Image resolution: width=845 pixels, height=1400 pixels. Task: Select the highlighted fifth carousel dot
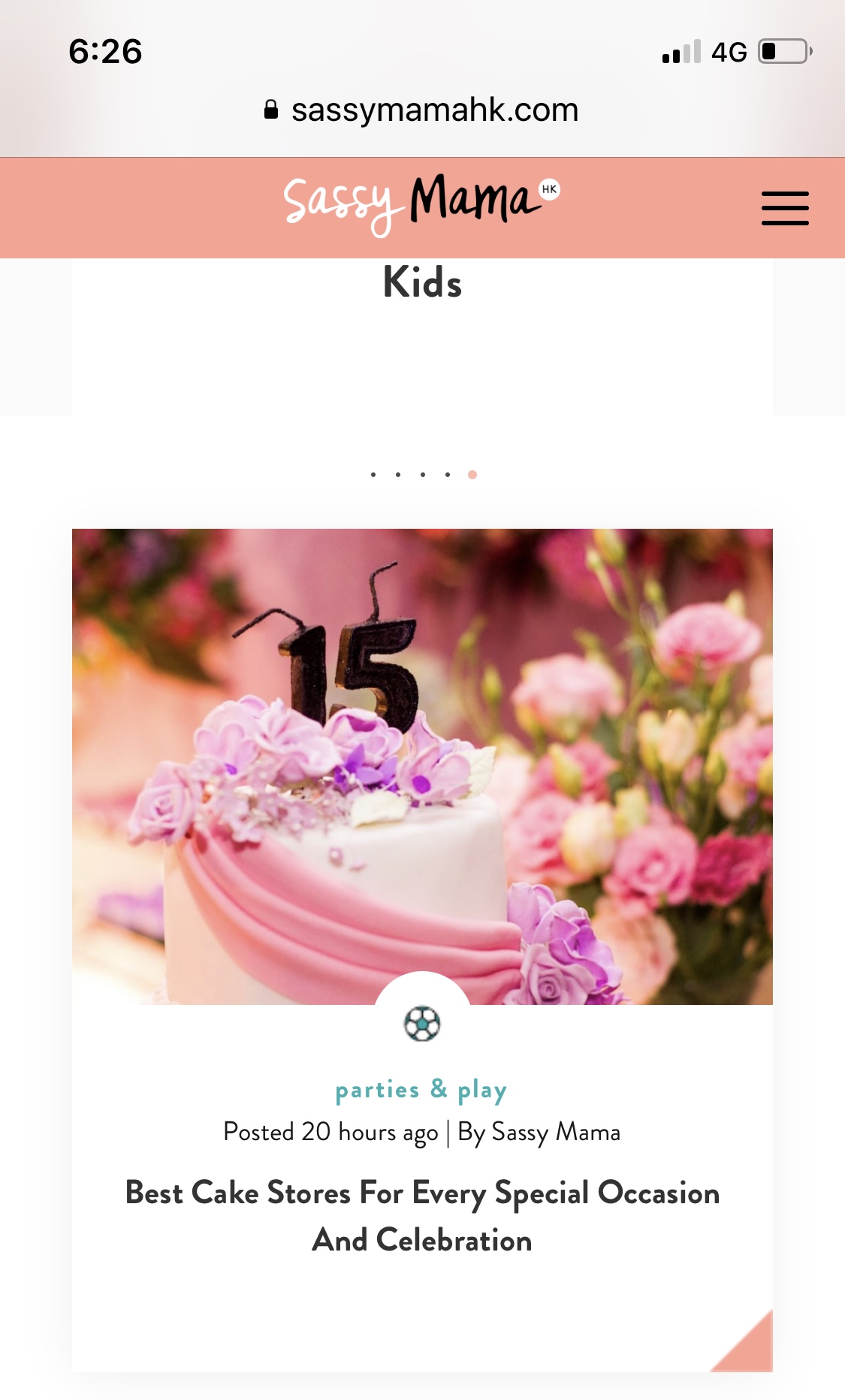[472, 475]
